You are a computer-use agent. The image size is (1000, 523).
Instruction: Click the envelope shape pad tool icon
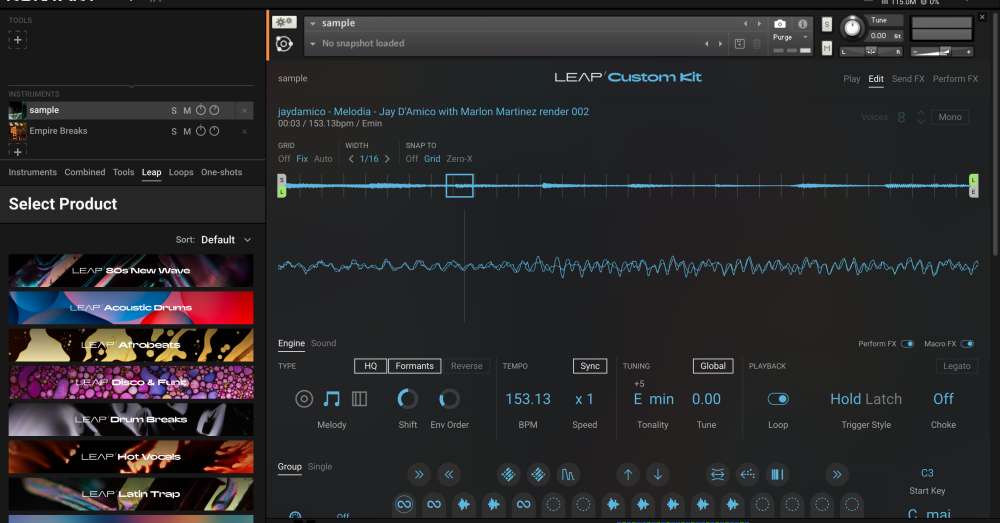click(x=568, y=475)
